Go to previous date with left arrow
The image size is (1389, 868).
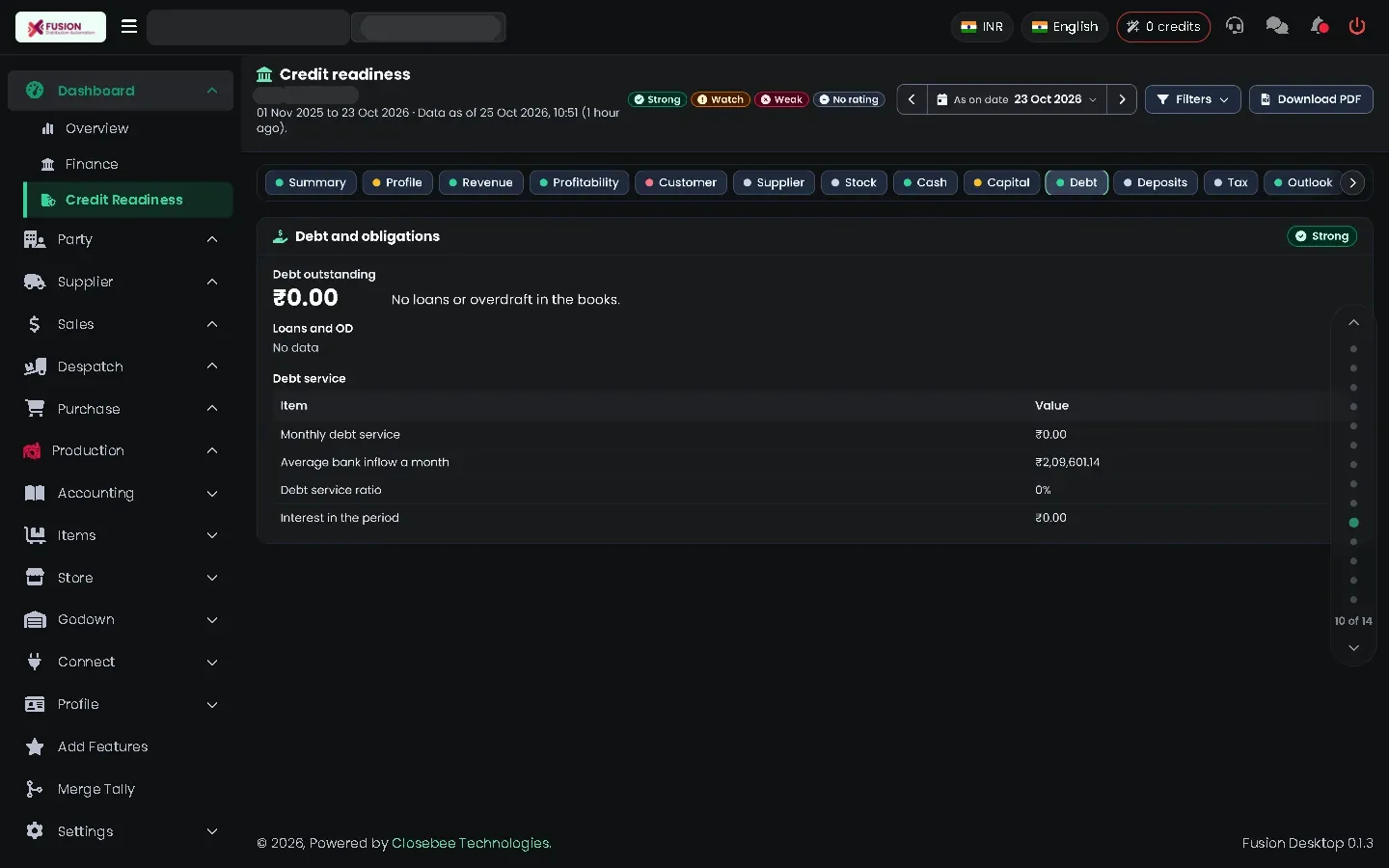point(912,99)
